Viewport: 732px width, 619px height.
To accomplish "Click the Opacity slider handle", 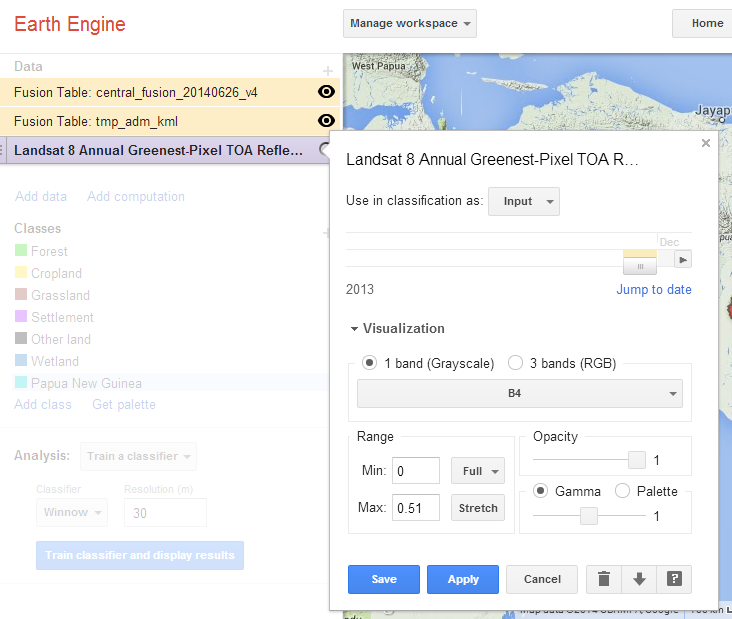I will point(637,460).
